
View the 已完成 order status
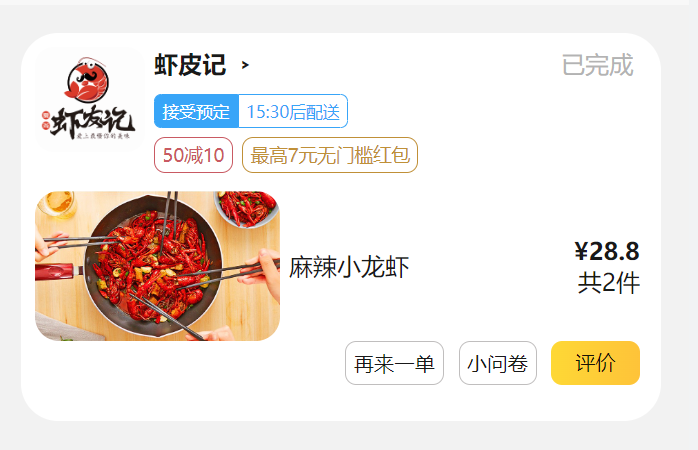click(597, 65)
